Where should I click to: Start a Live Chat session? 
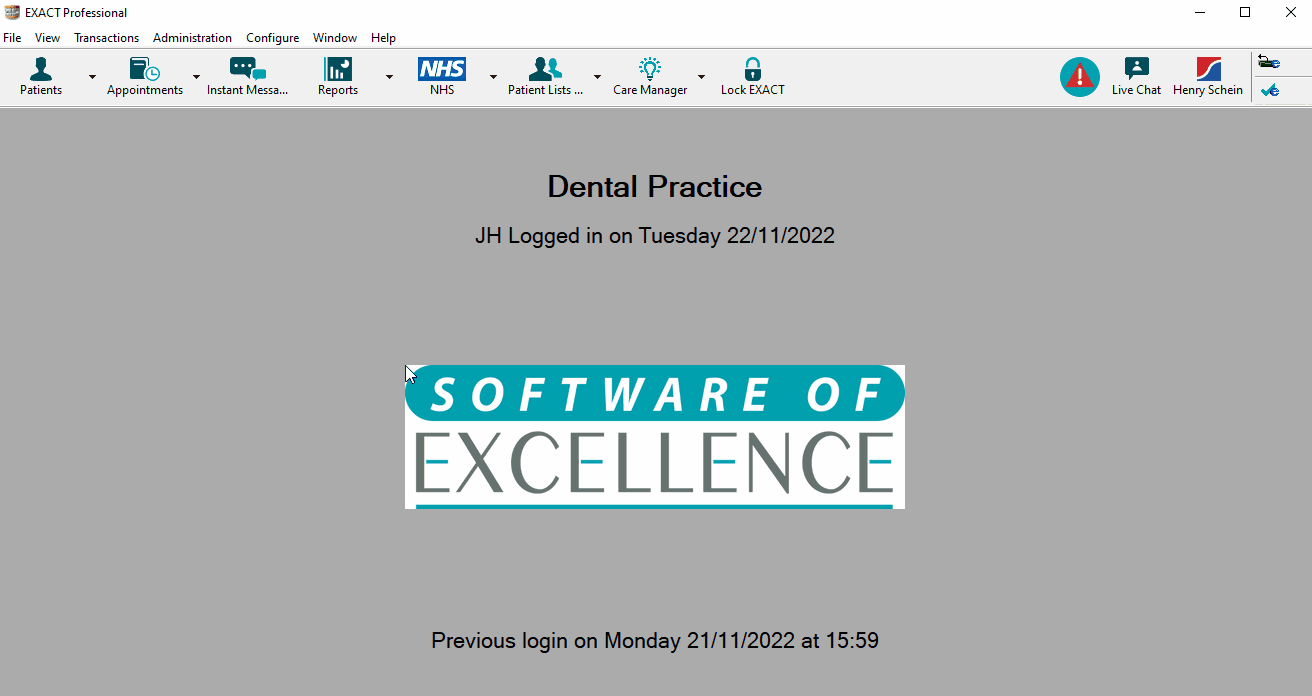[1136, 77]
